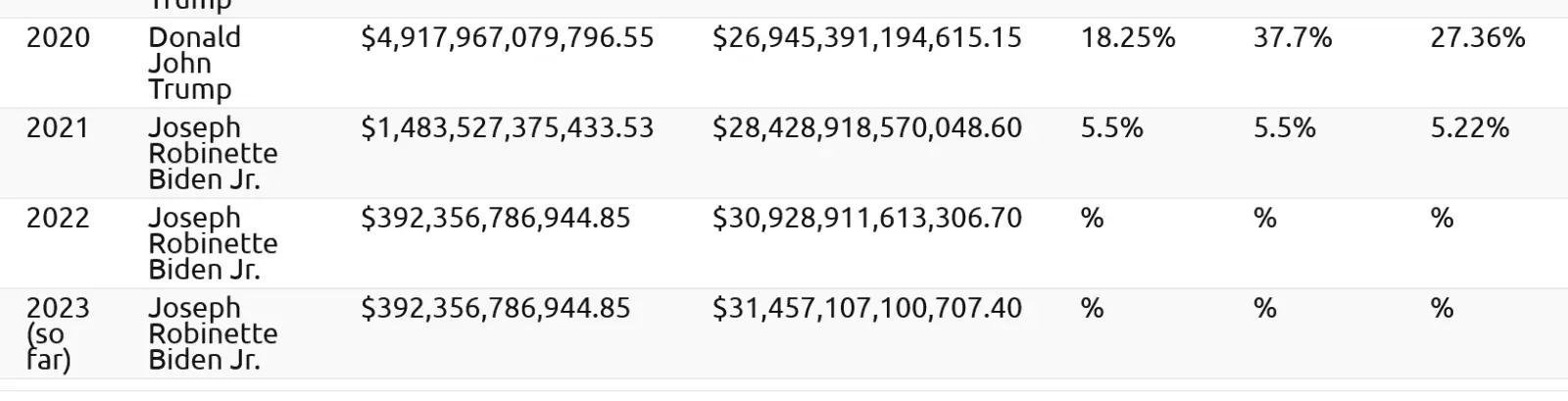Viewport: 1568px width, 401px height.
Task: Click the 5.22% percentage cell
Action: [x=1469, y=128]
